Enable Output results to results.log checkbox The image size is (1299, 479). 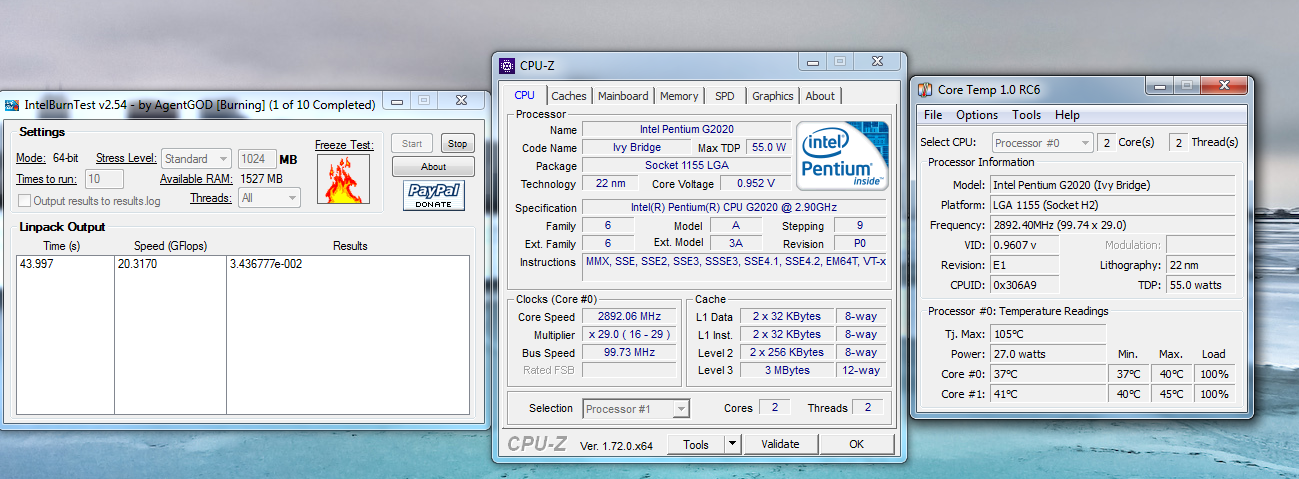coord(25,201)
